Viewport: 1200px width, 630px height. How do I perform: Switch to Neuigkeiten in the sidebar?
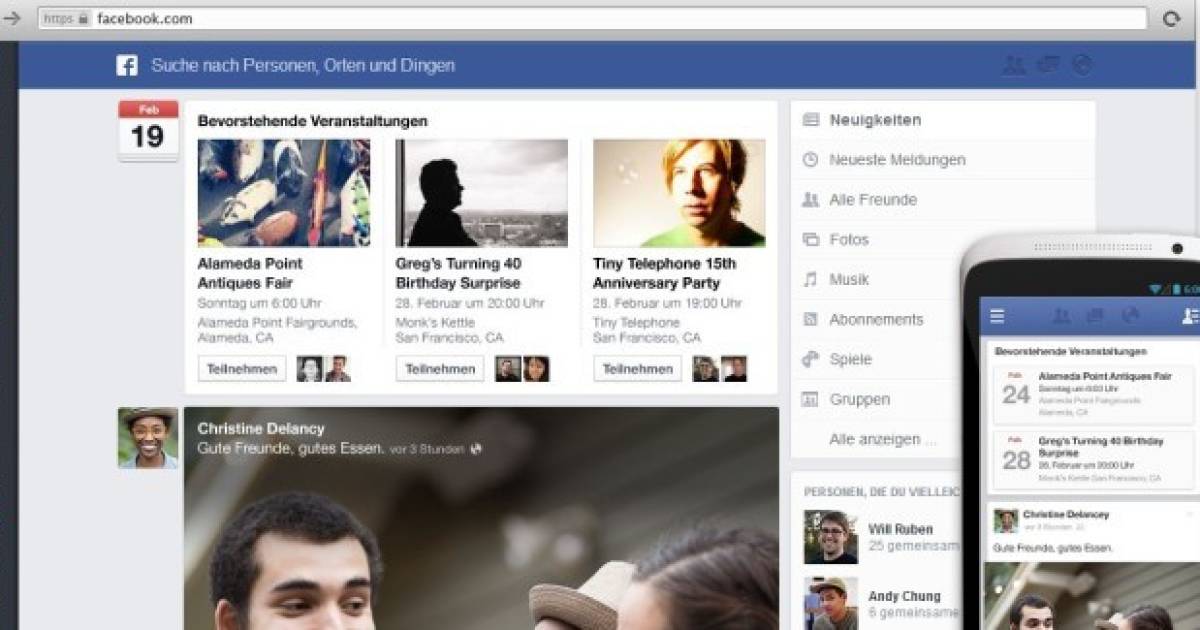[x=874, y=119]
